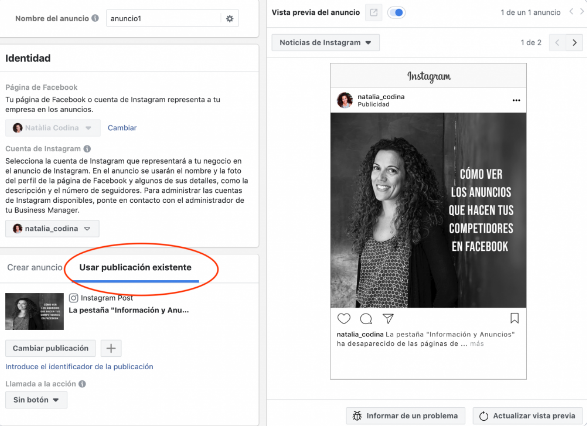This screenshot has width=587, height=426.
Task: Click the post title 'La pestaña Información y Anu...'
Action: [128, 310]
